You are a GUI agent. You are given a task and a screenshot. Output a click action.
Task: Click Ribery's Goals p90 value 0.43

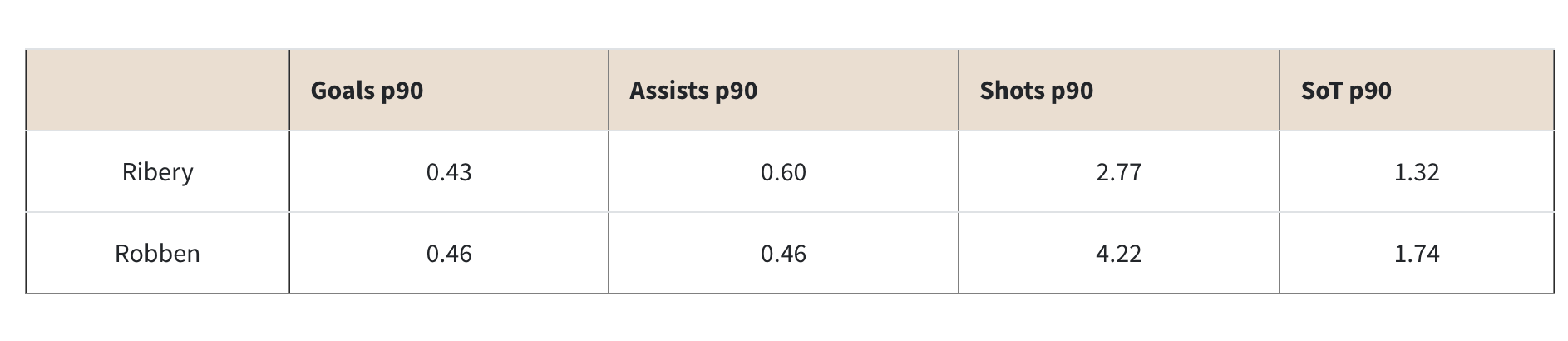pos(449,172)
